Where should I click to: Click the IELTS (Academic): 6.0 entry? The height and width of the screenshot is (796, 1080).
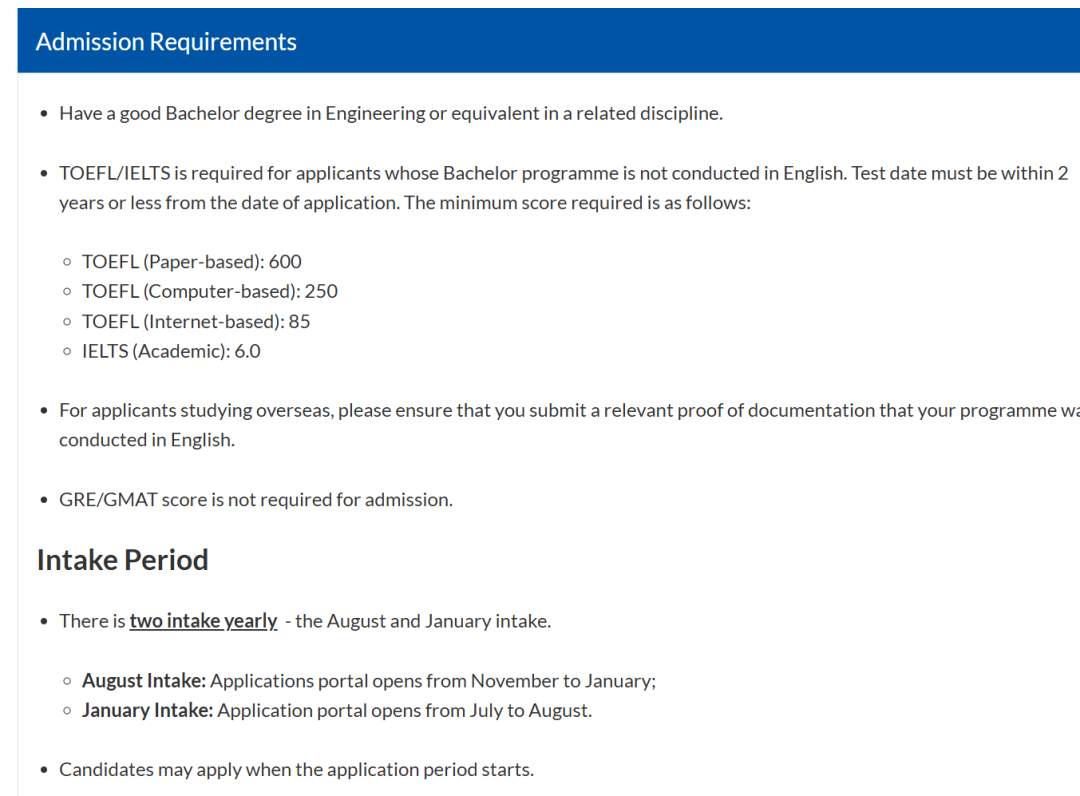(171, 352)
